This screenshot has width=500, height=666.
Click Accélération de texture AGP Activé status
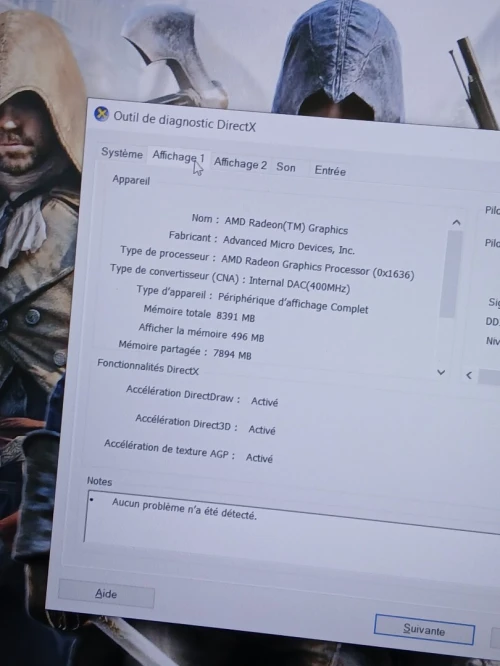pyautogui.click(x=259, y=457)
